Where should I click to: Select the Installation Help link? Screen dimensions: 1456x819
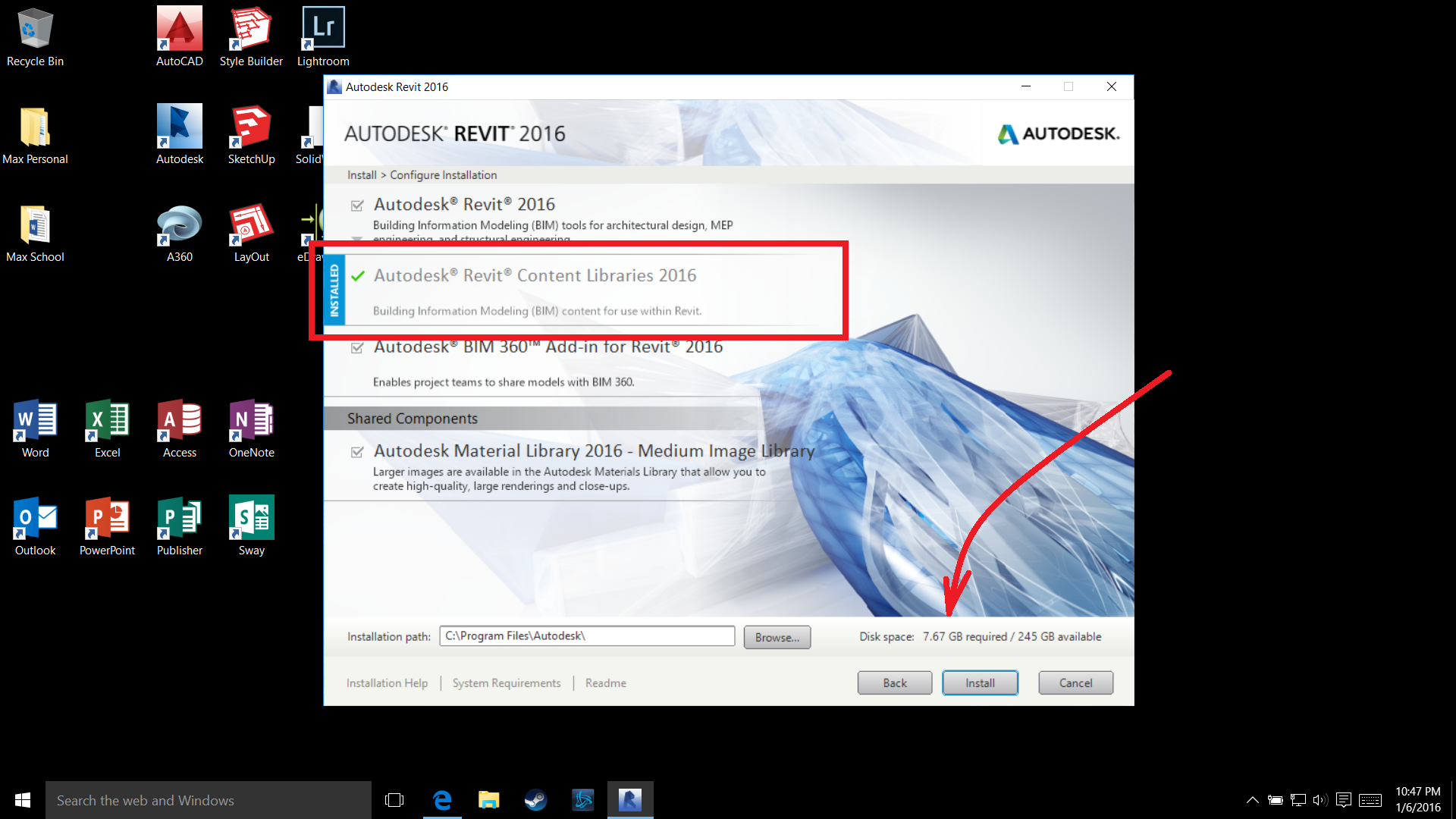(388, 683)
